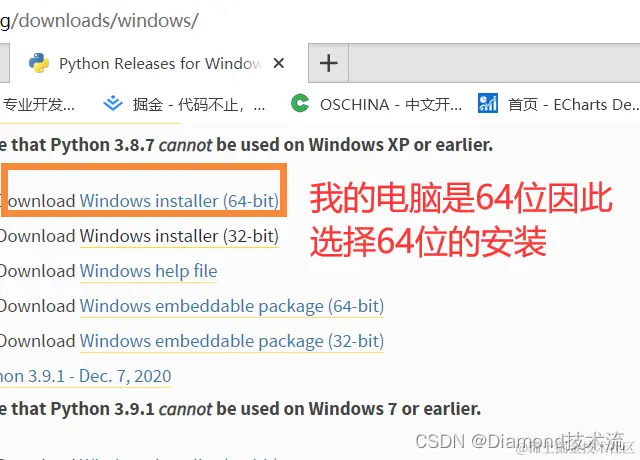Click the Python logo favicon on the tab
This screenshot has width=640, height=460.
coord(39,63)
